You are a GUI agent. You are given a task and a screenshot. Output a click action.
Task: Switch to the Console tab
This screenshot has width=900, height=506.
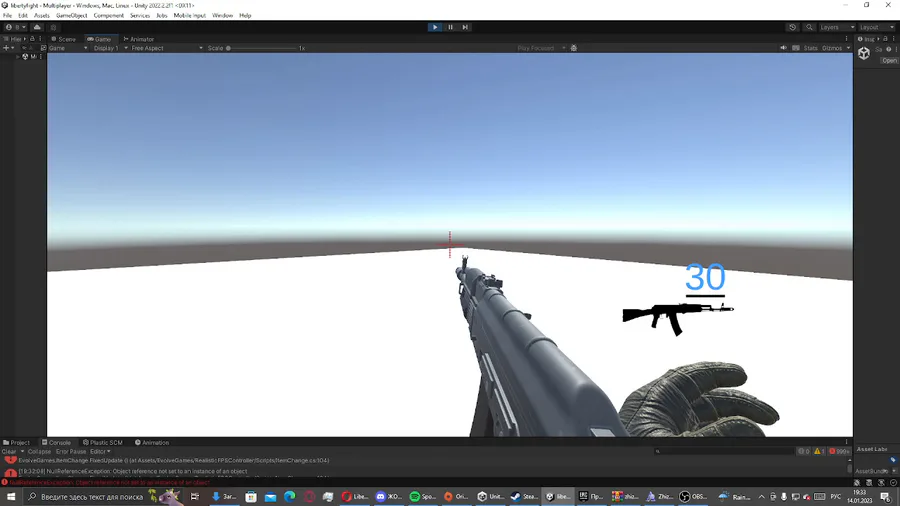(x=56, y=442)
